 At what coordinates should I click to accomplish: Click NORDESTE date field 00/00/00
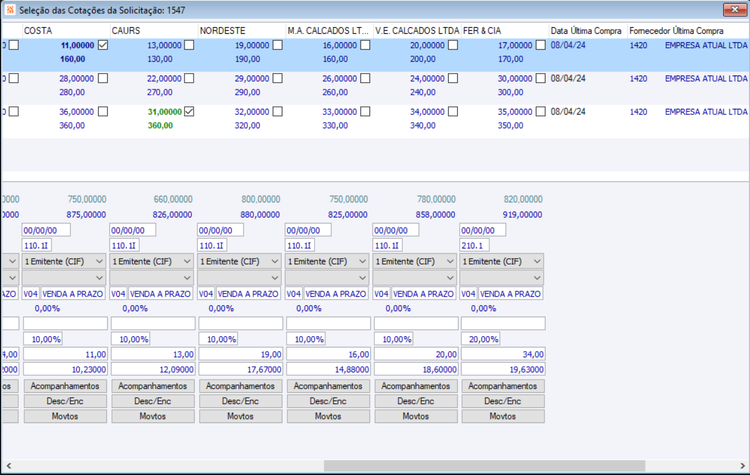221,230
